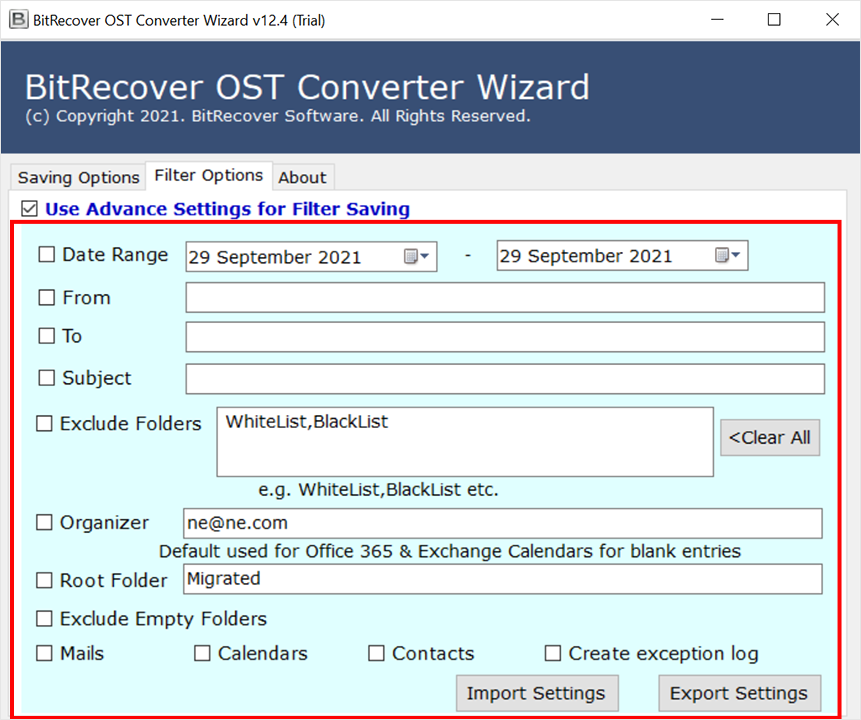The height and width of the screenshot is (720, 861).
Task: Click the BitRecover logo in the title bar
Action: [x=17, y=19]
